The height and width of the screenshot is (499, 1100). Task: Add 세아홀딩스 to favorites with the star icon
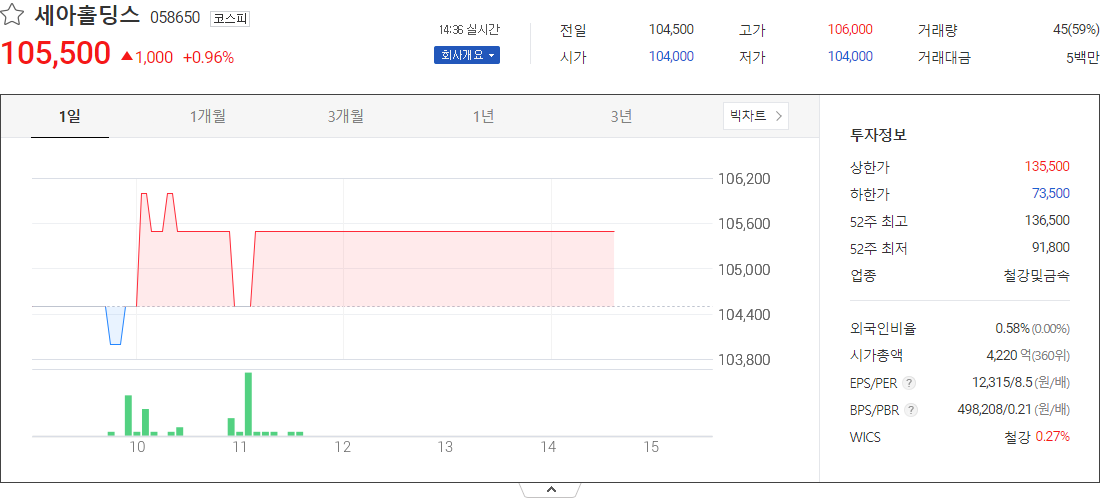13,15
